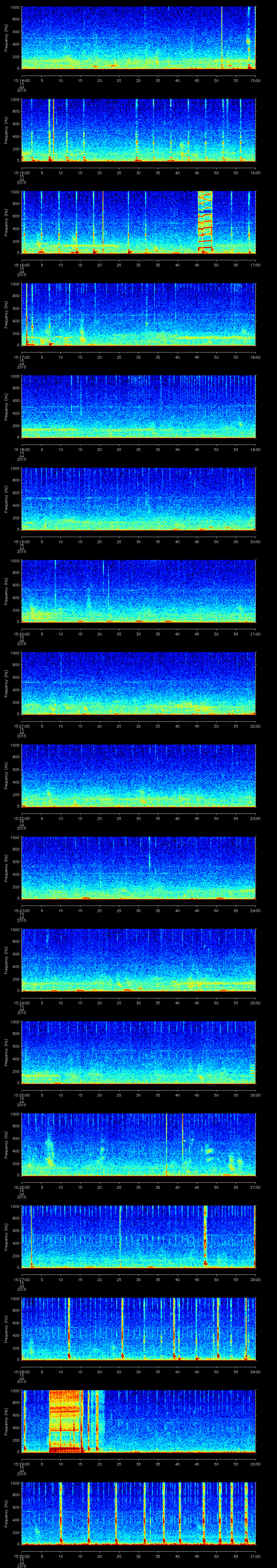Select the spectrogram panel starting at 15:20:00

[138, 591]
